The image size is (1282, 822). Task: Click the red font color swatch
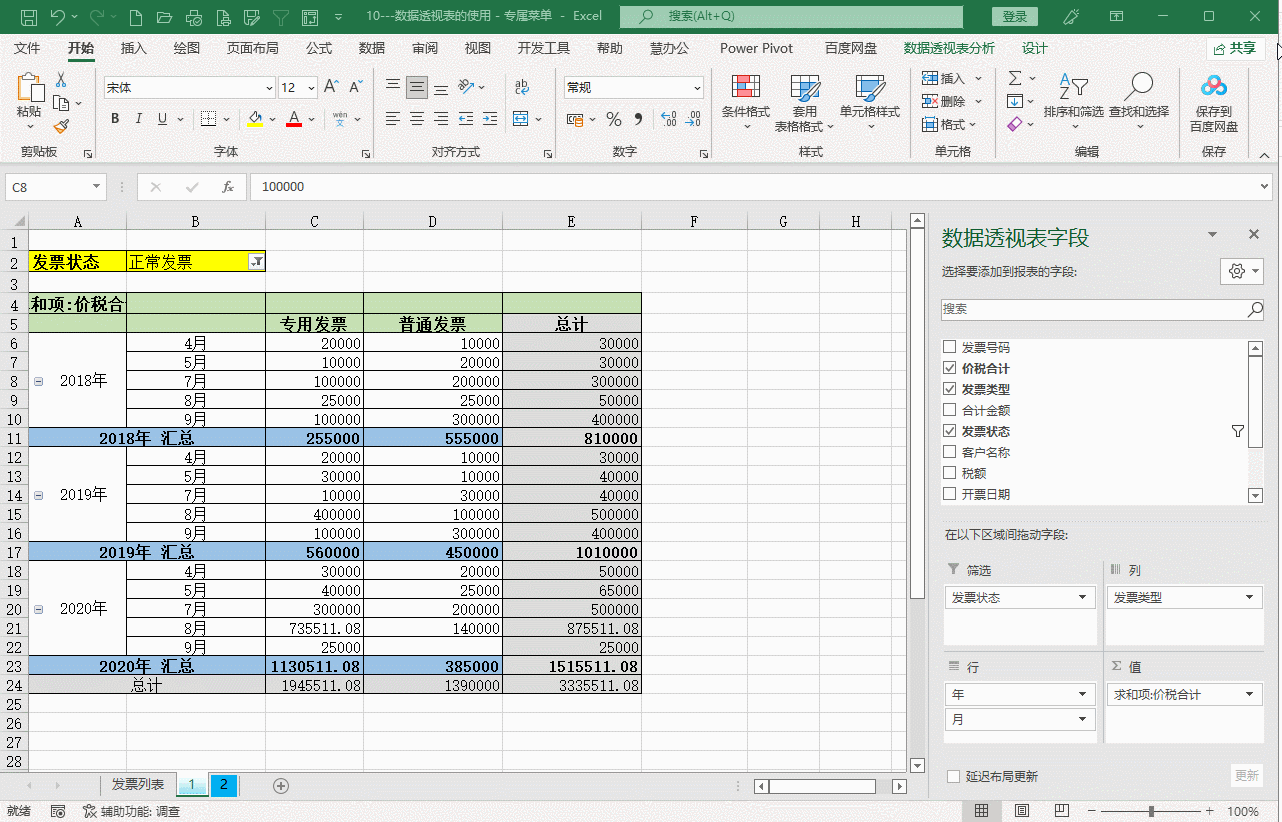tap(293, 119)
